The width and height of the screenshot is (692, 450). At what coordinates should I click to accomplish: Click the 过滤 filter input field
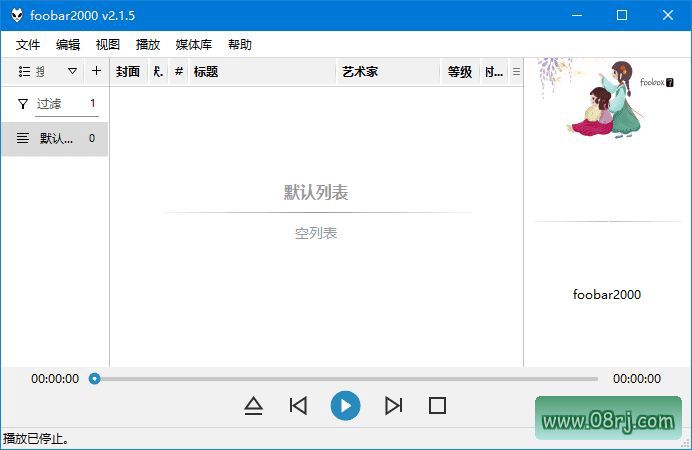[60, 104]
